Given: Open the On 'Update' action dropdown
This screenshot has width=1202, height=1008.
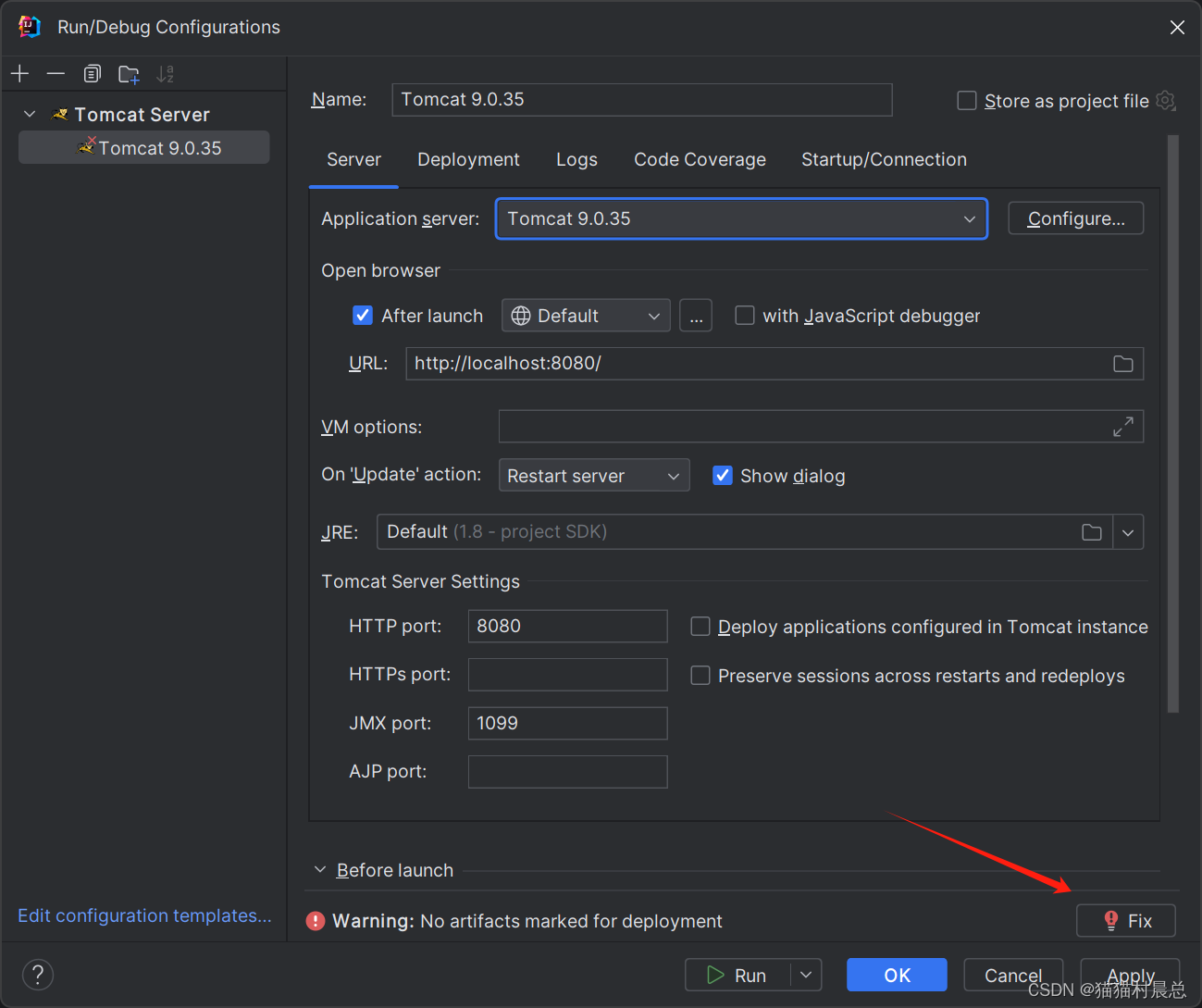Looking at the screenshot, I should coord(594,476).
